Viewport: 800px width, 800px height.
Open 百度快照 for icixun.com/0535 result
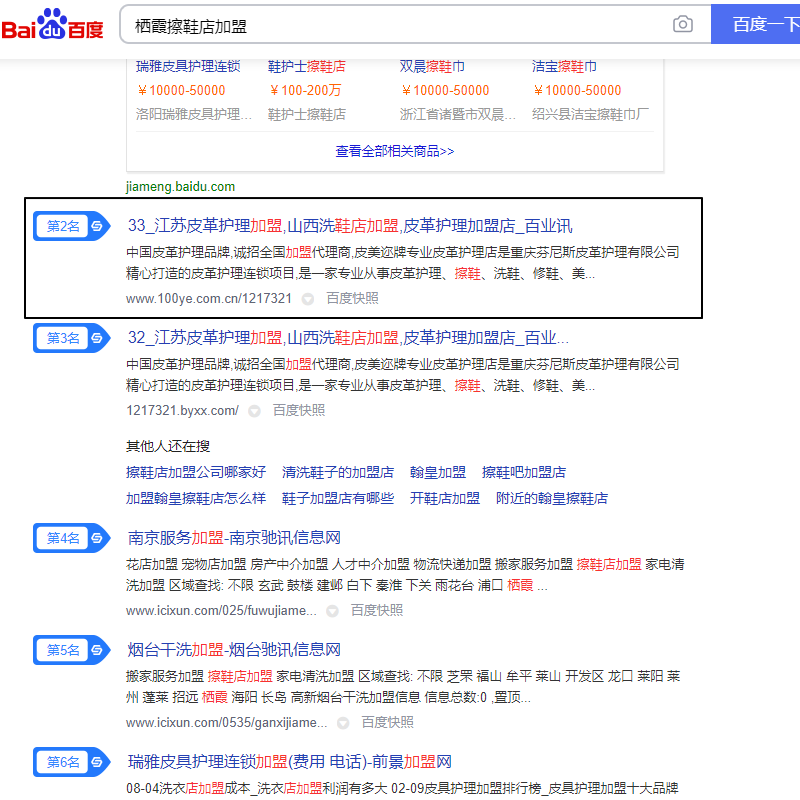point(388,723)
